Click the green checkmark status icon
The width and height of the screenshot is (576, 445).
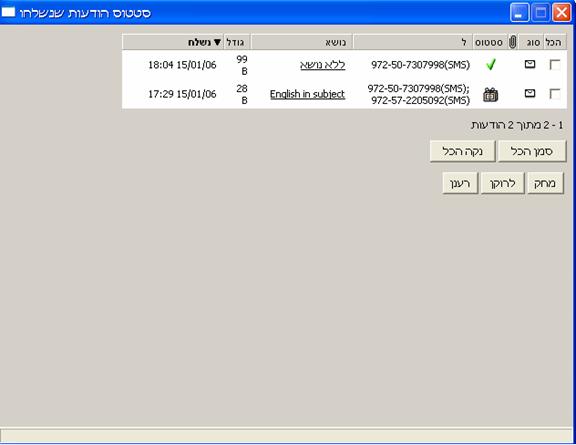coord(491,65)
